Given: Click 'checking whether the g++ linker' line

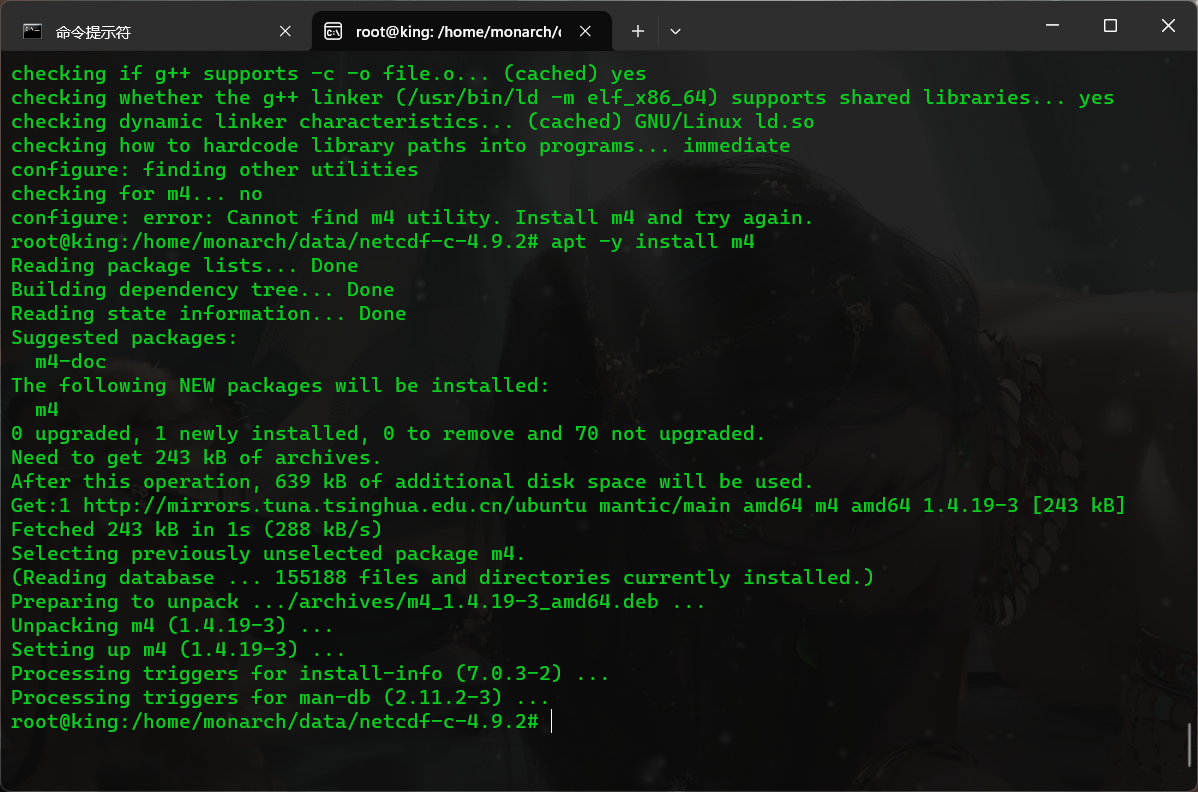Looking at the screenshot, I should (x=562, y=98).
